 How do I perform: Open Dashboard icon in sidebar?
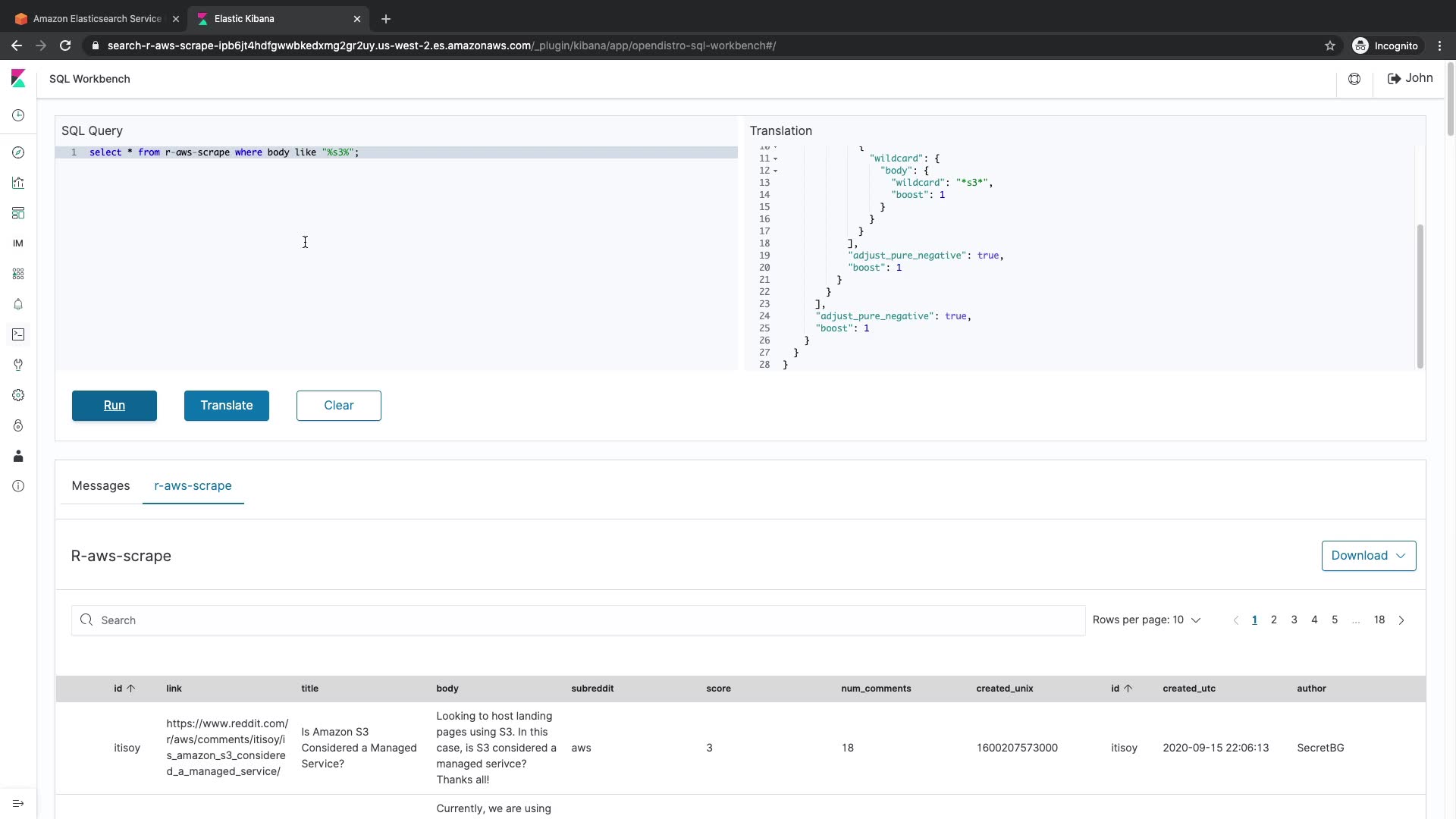click(x=18, y=213)
